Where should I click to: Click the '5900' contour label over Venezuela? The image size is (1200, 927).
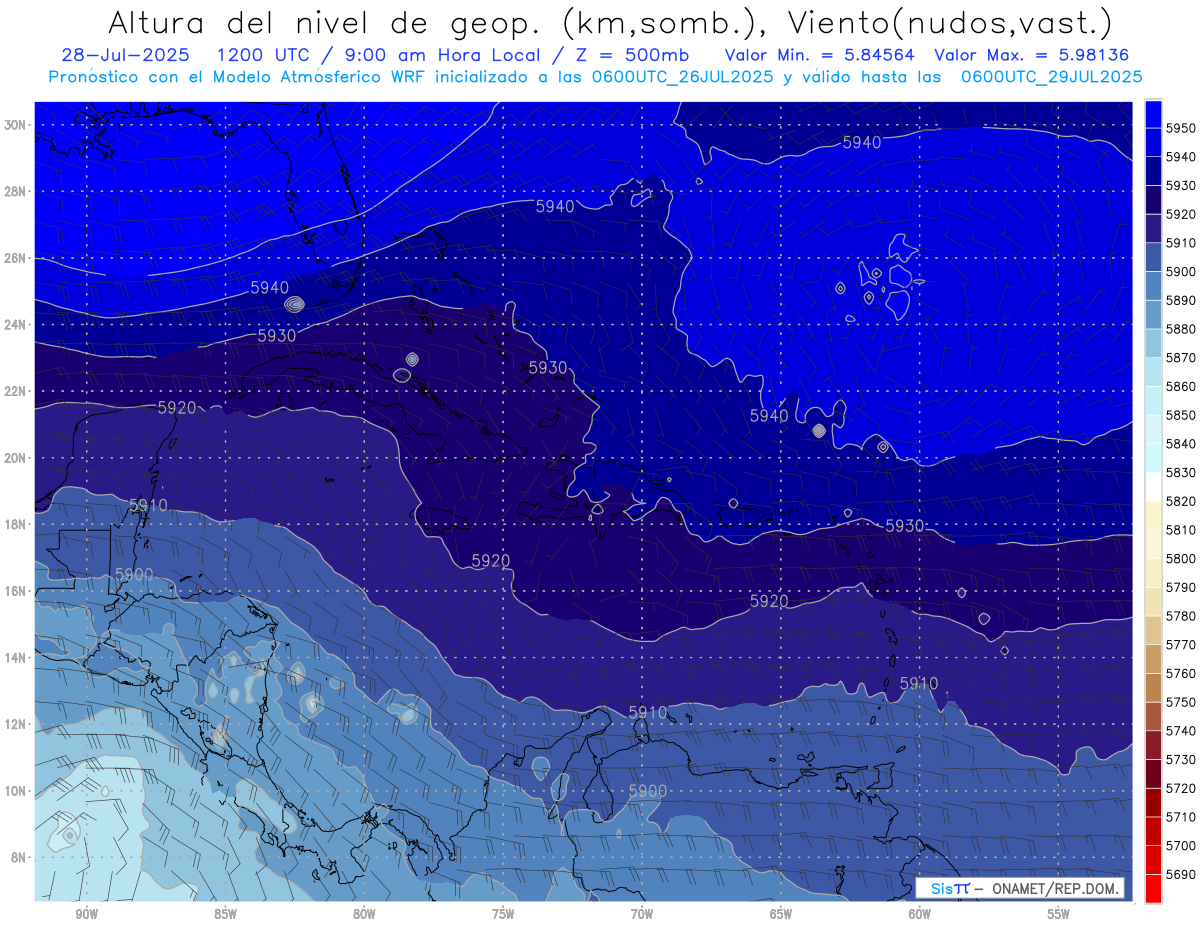(648, 791)
